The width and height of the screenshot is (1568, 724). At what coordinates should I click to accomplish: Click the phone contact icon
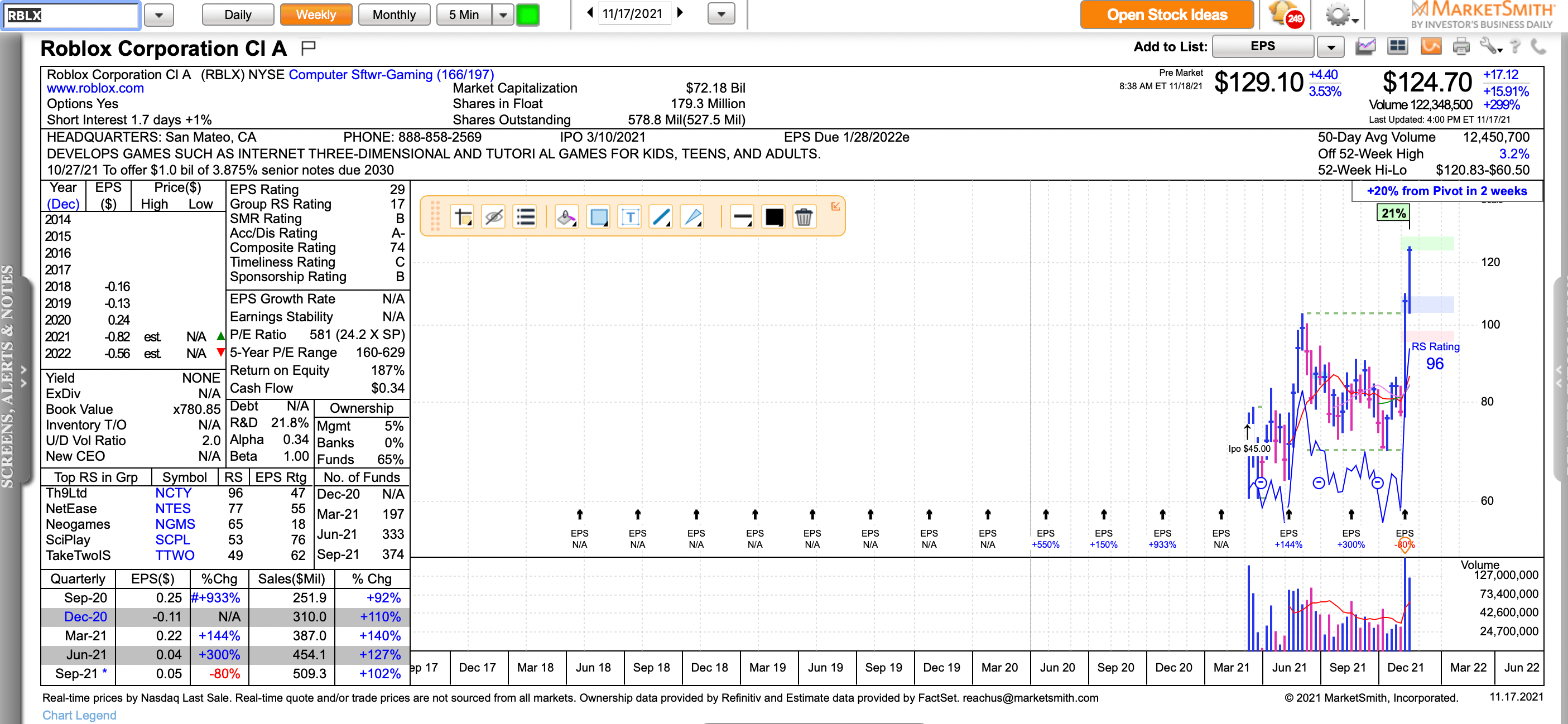pos(1538,46)
